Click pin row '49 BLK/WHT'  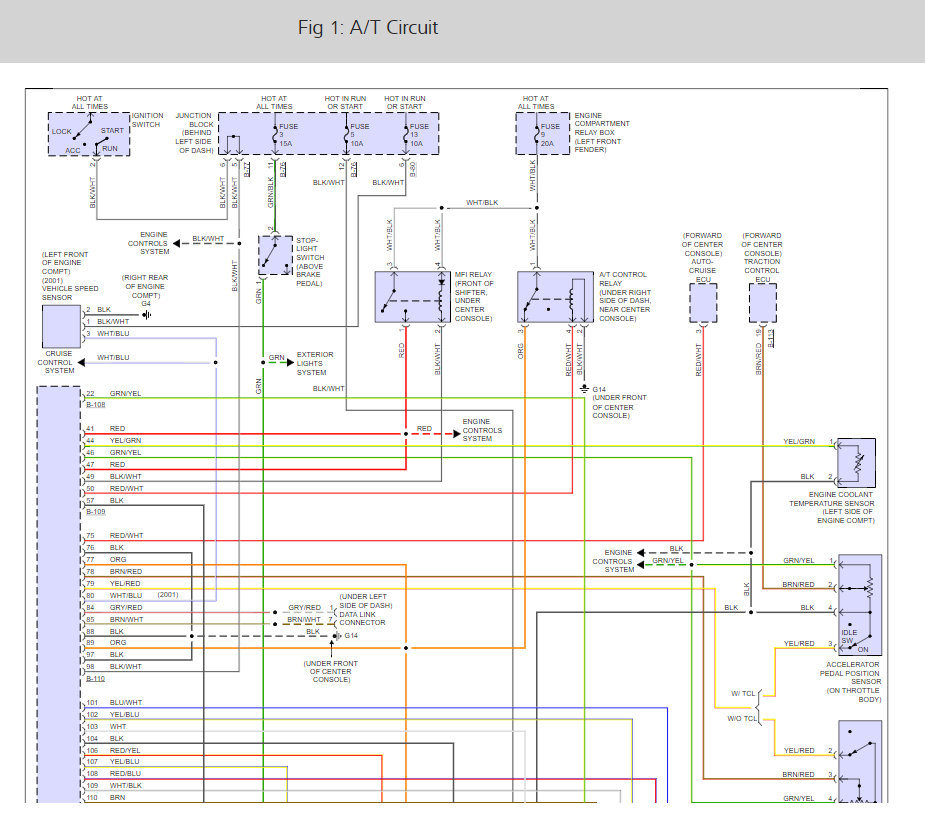(x=113, y=477)
